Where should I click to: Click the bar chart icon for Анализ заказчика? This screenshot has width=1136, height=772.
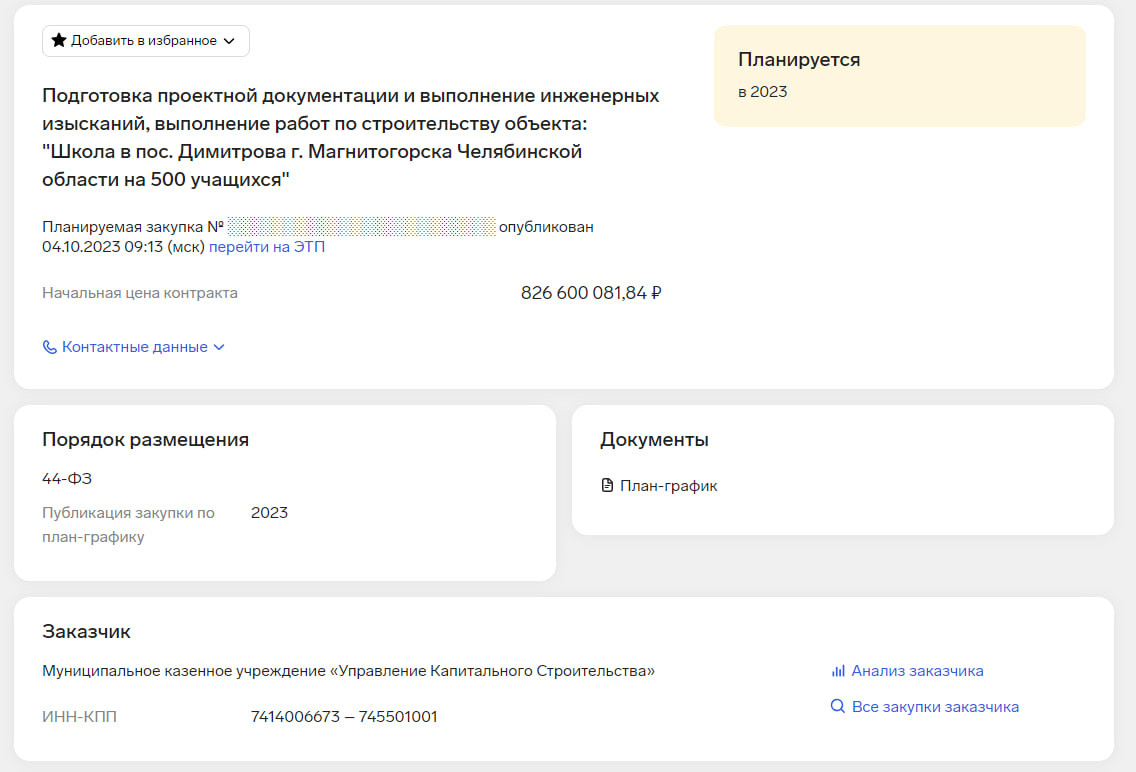click(838, 671)
